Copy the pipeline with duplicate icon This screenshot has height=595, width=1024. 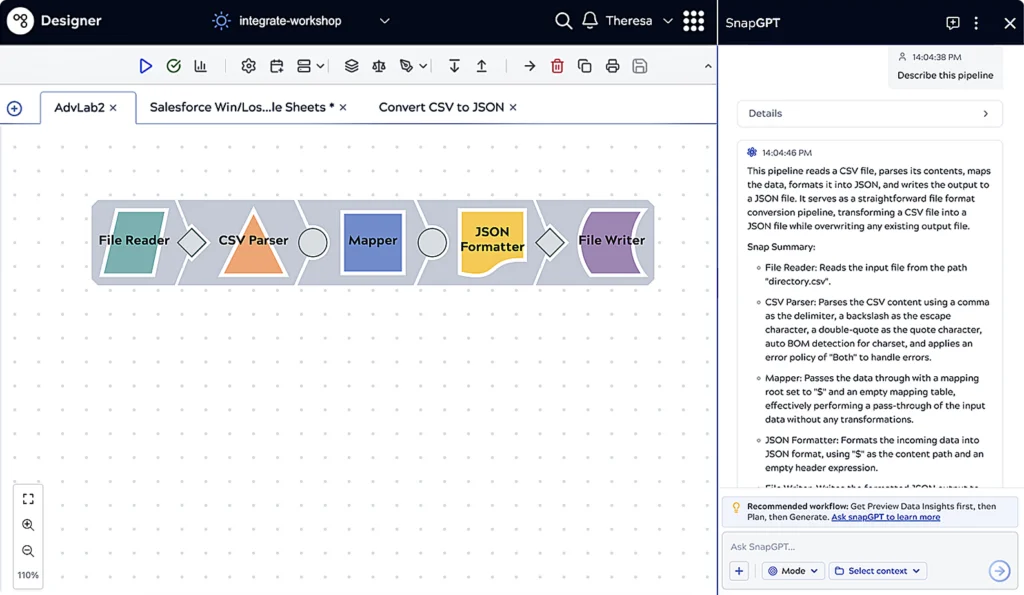click(584, 66)
